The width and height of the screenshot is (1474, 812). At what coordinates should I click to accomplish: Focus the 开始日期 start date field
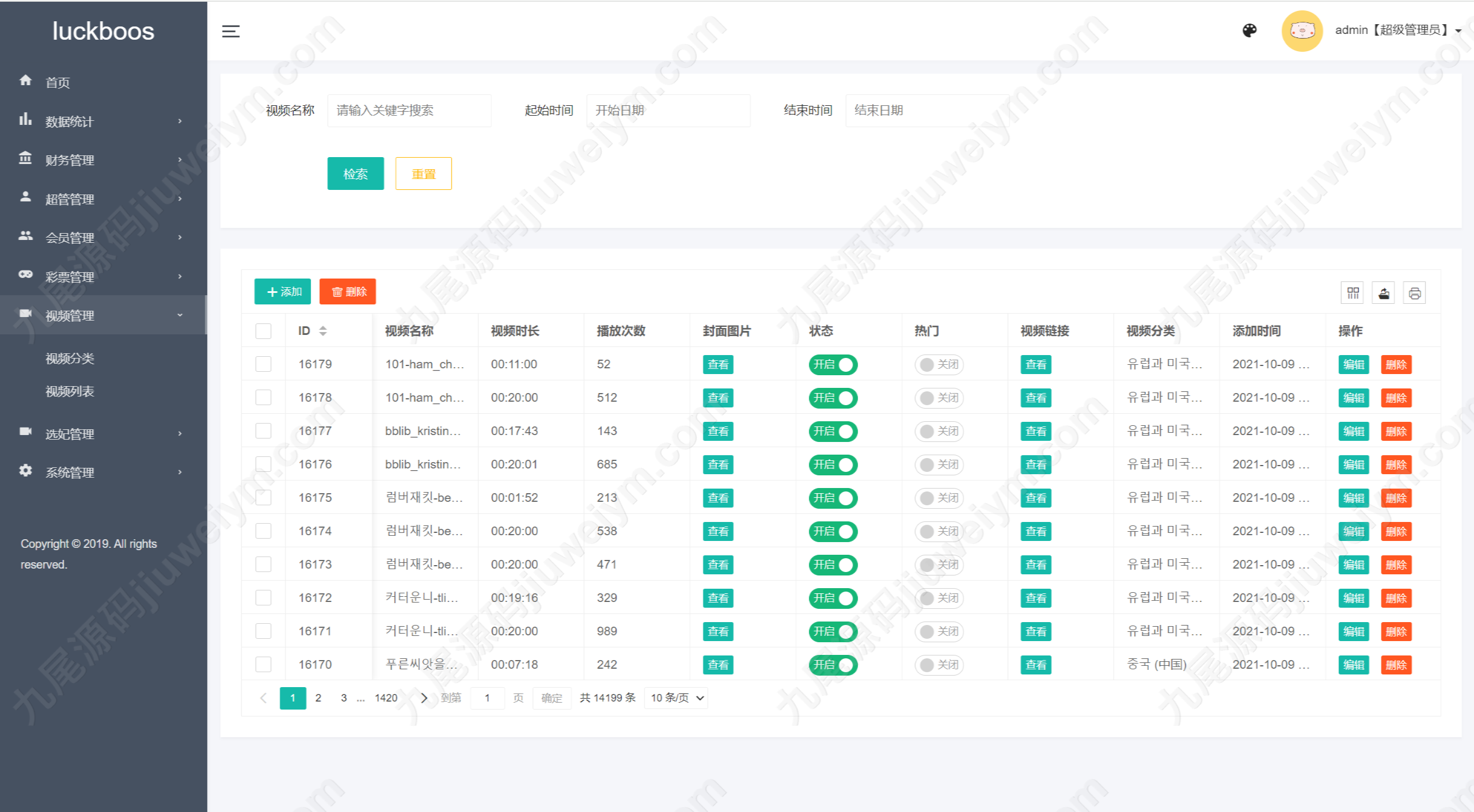[668, 110]
